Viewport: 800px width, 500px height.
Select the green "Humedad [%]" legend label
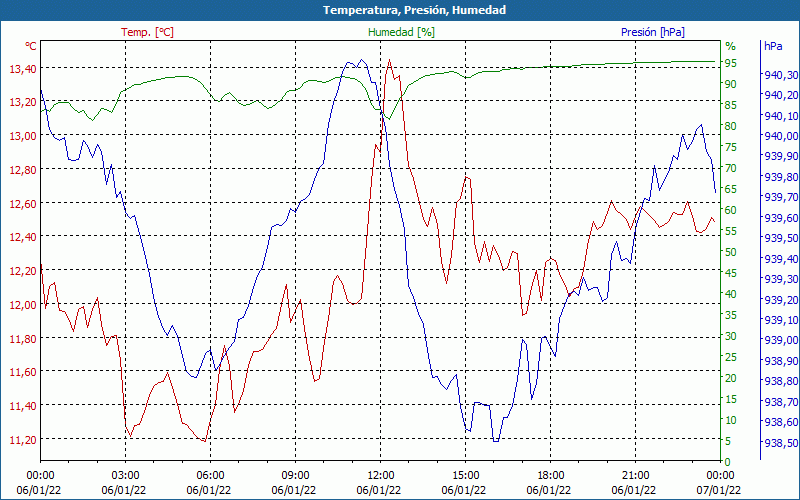point(402,32)
